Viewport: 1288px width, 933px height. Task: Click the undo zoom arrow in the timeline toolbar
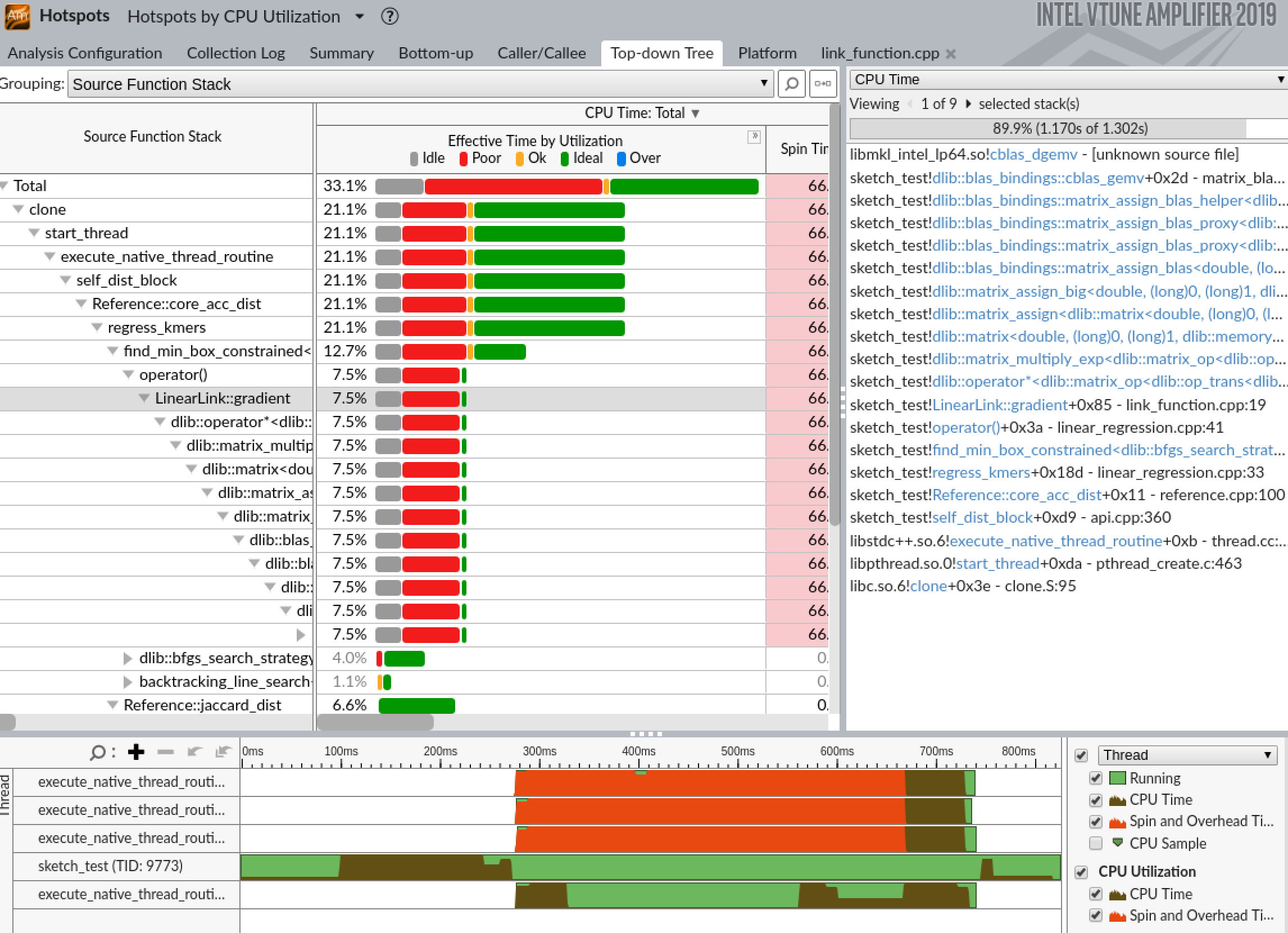tap(194, 752)
